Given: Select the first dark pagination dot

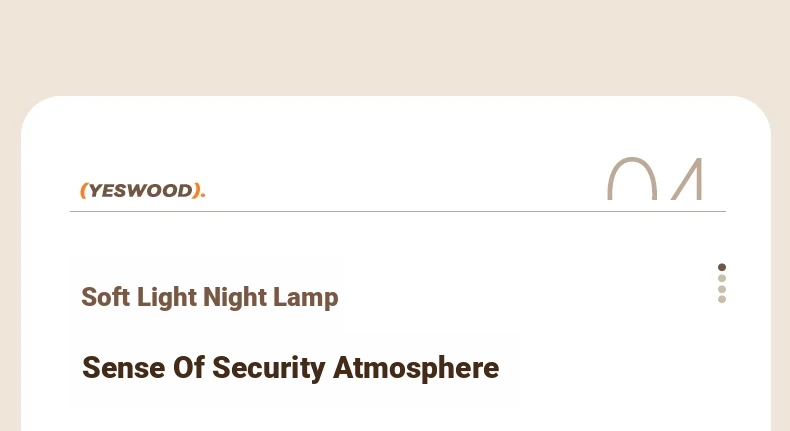Looking at the screenshot, I should 722,267.
